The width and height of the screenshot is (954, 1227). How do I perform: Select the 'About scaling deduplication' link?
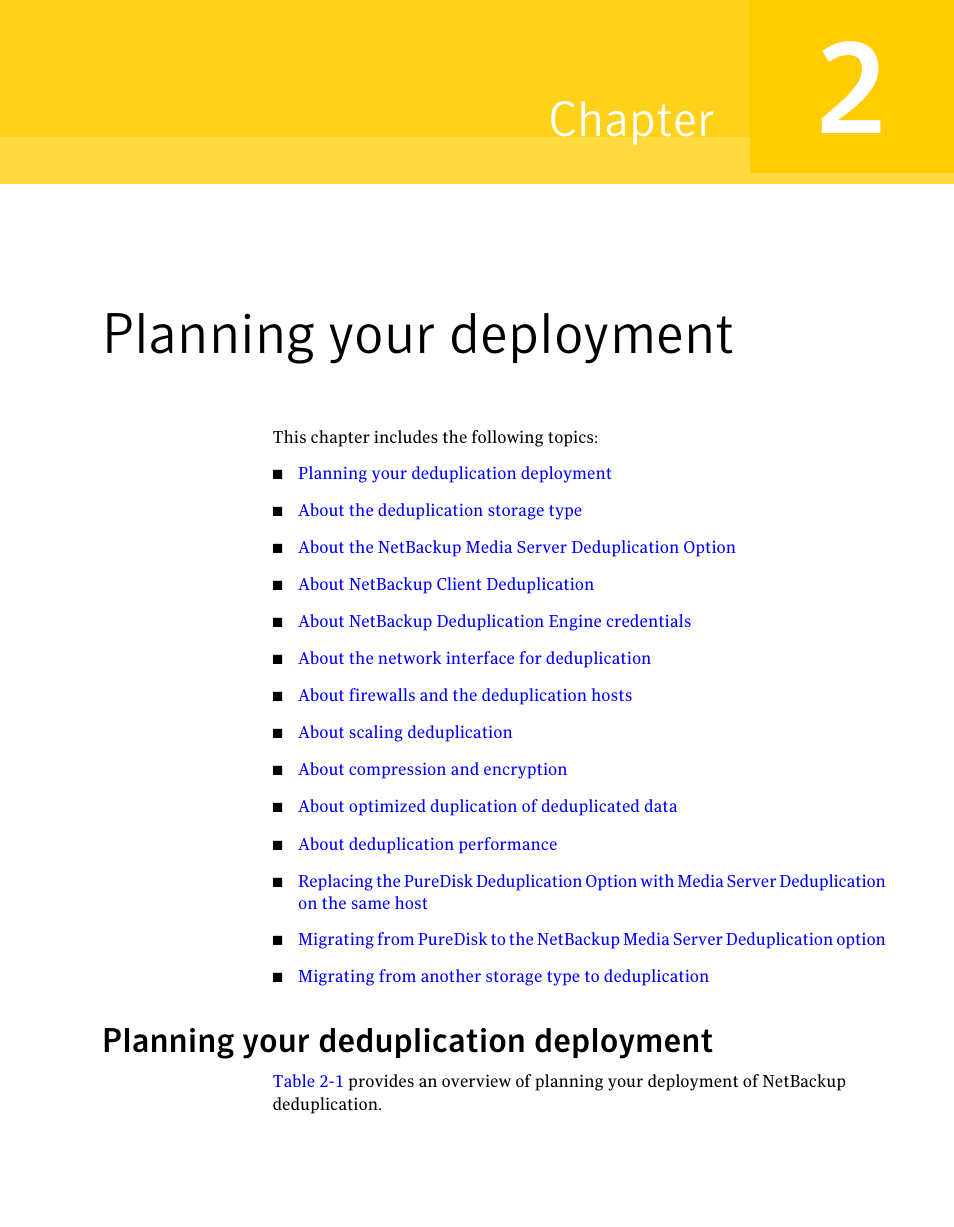tap(405, 733)
